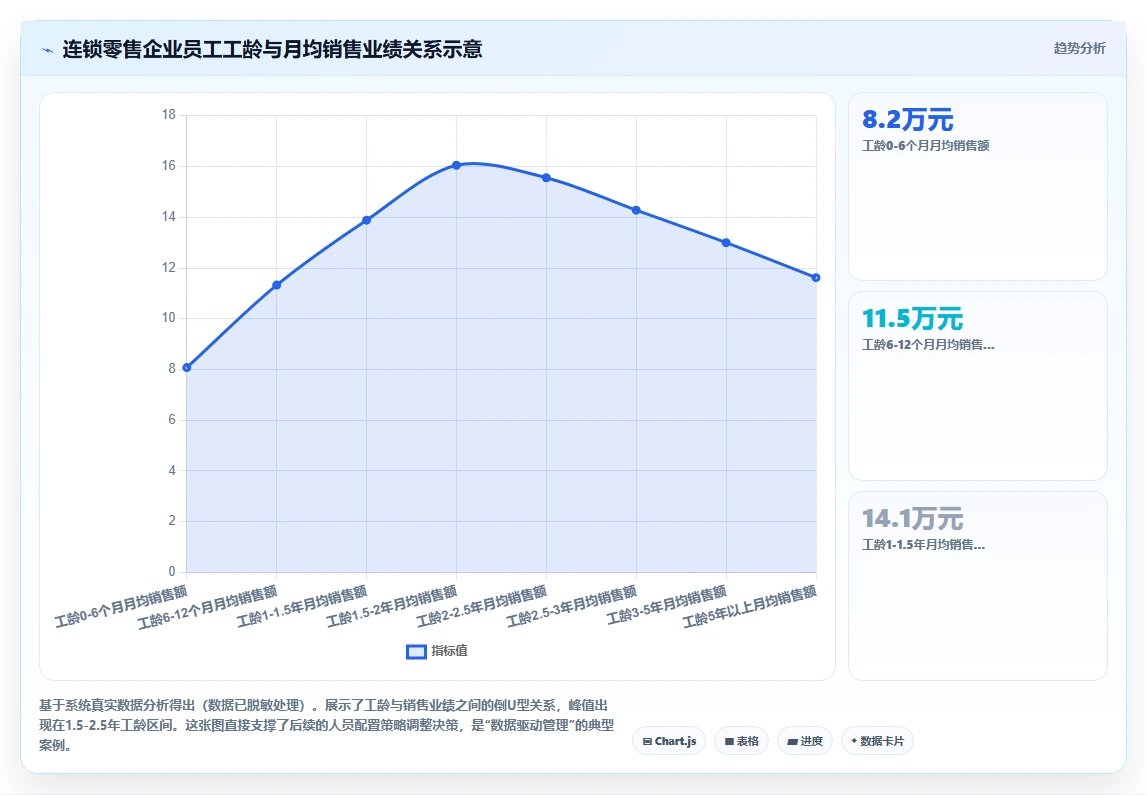Click the 表格 tag button
This screenshot has width=1147, height=795.
(x=741, y=741)
